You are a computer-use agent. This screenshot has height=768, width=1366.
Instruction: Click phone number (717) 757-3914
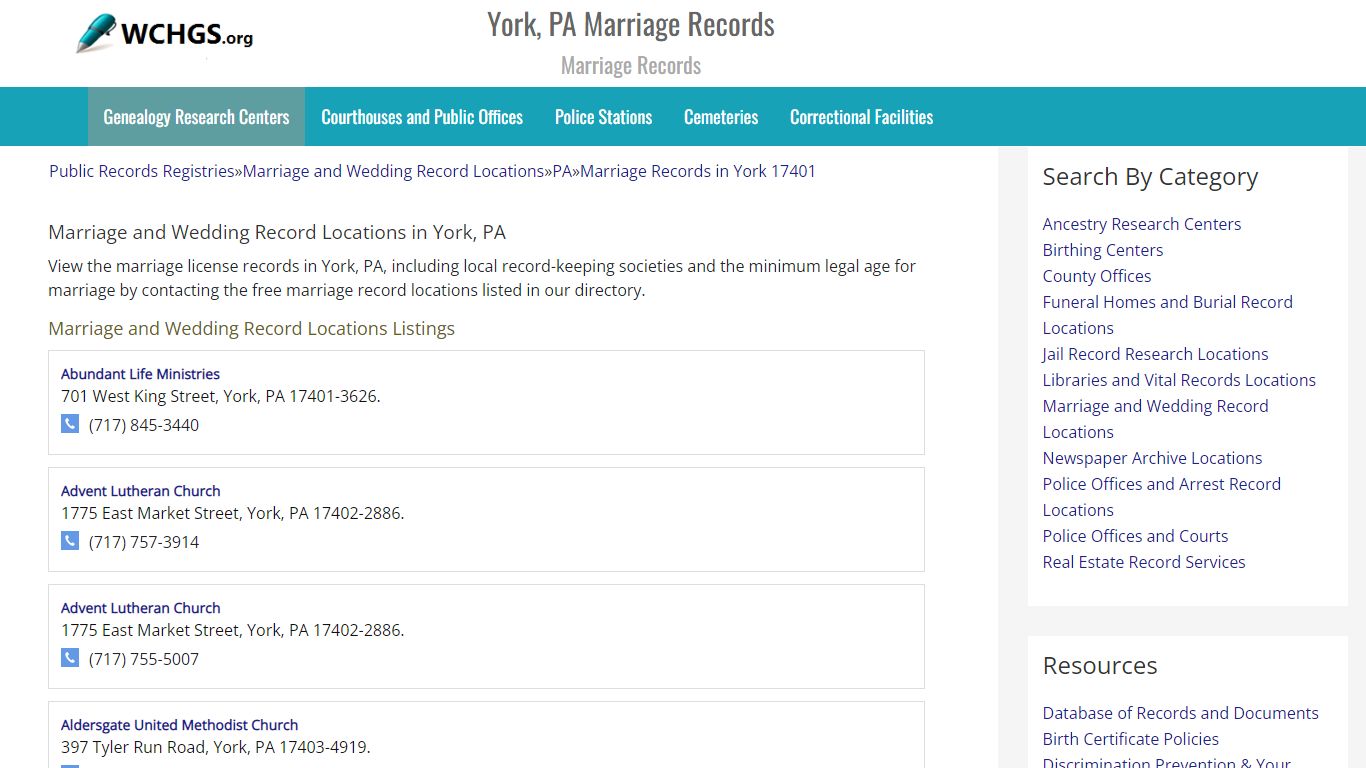pos(144,542)
